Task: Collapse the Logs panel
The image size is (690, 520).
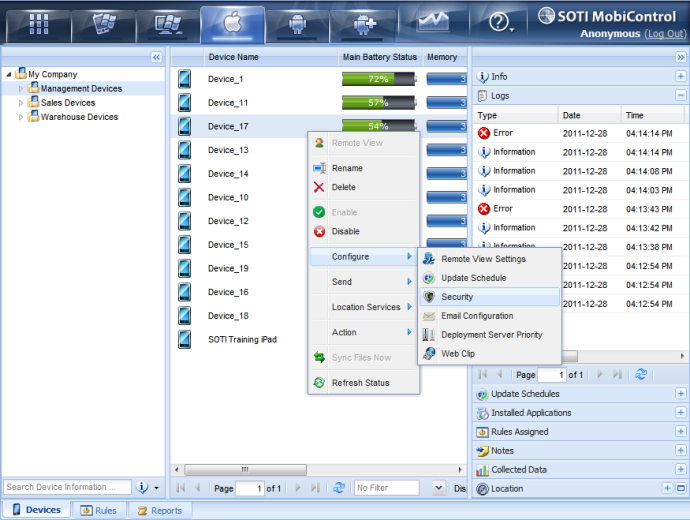Action: 680,95
